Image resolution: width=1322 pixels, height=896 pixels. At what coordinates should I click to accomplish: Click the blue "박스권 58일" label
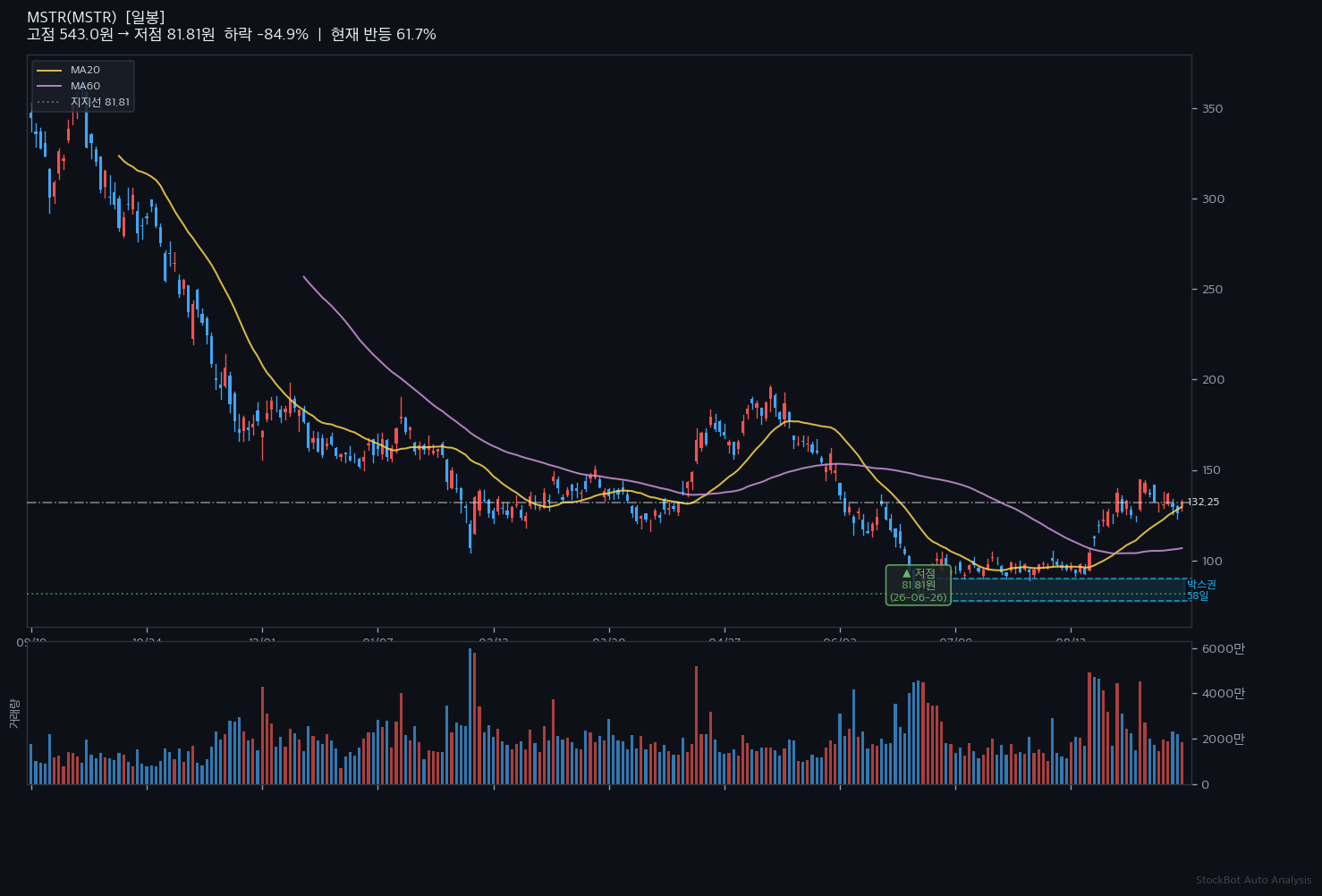tap(1201, 590)
